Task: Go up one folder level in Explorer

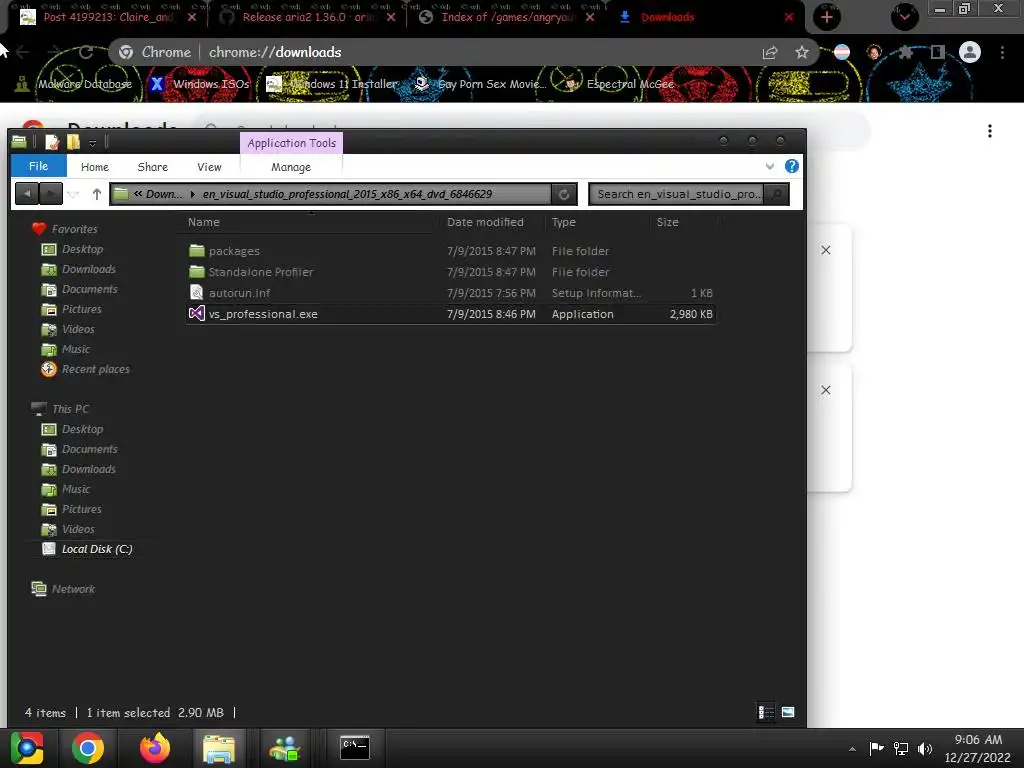Action: tap(97, 194)
